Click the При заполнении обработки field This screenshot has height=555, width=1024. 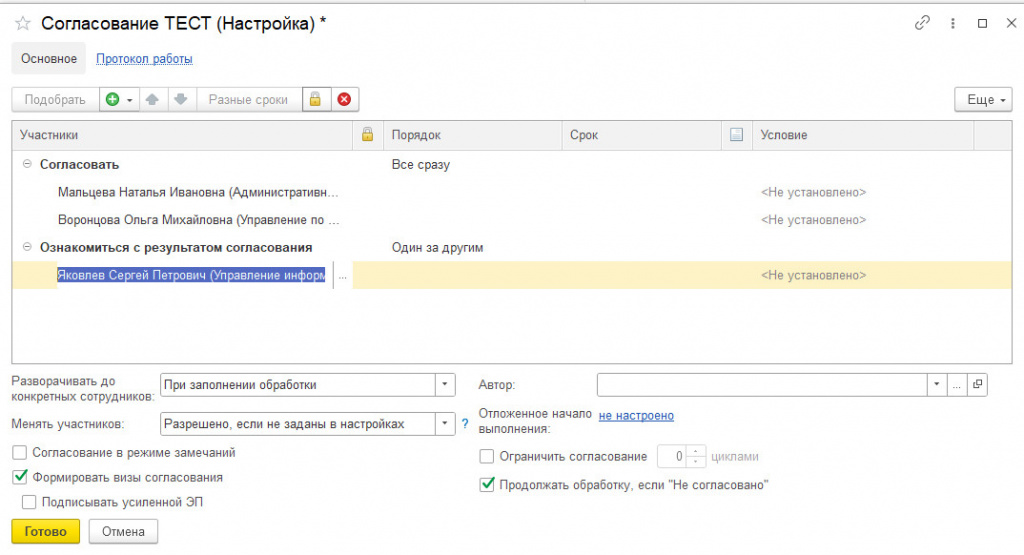[298, 385]
